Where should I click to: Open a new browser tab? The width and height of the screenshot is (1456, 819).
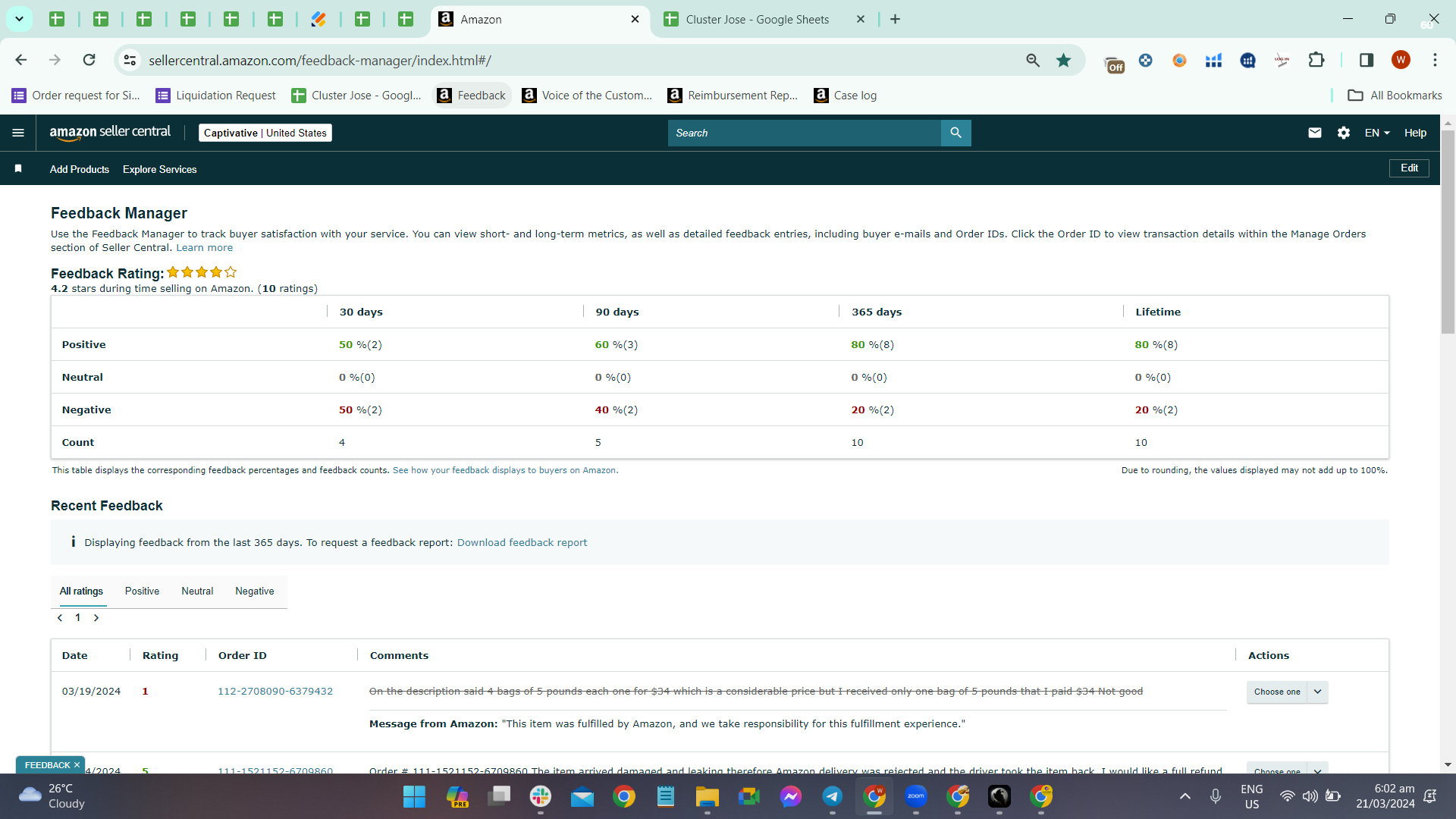pos(895,19)
